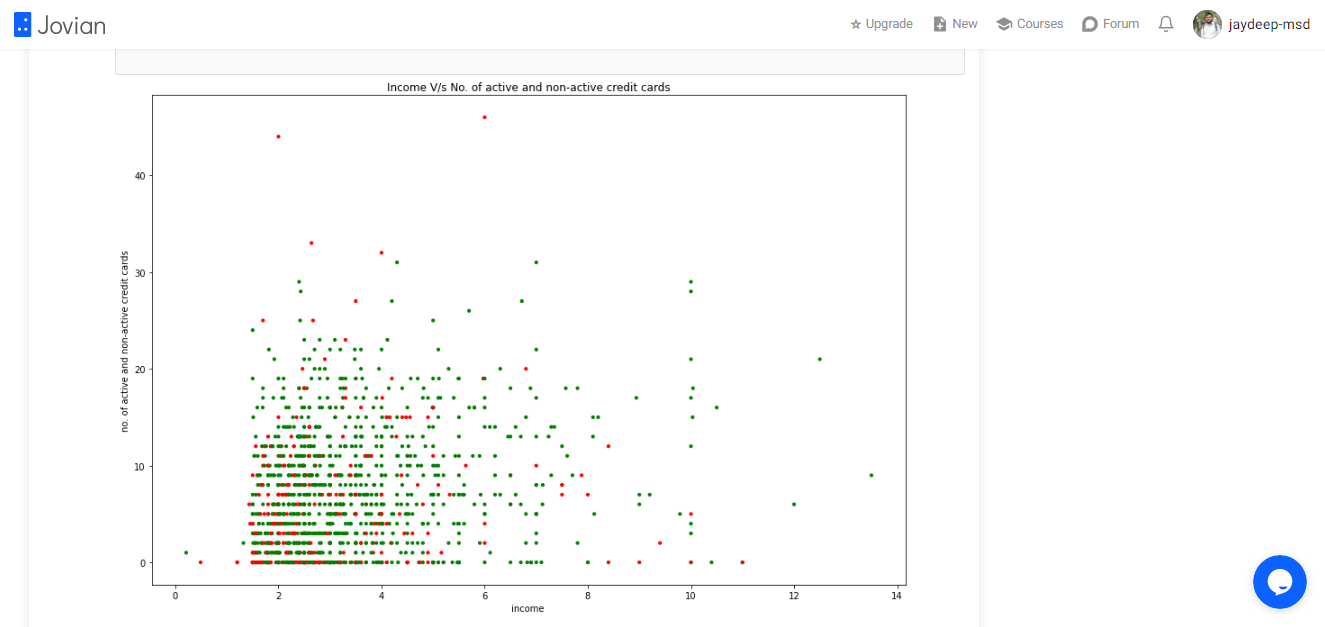1325x627 pixels.
Task: Click the Jovian logo
Action: pos(60,25)
